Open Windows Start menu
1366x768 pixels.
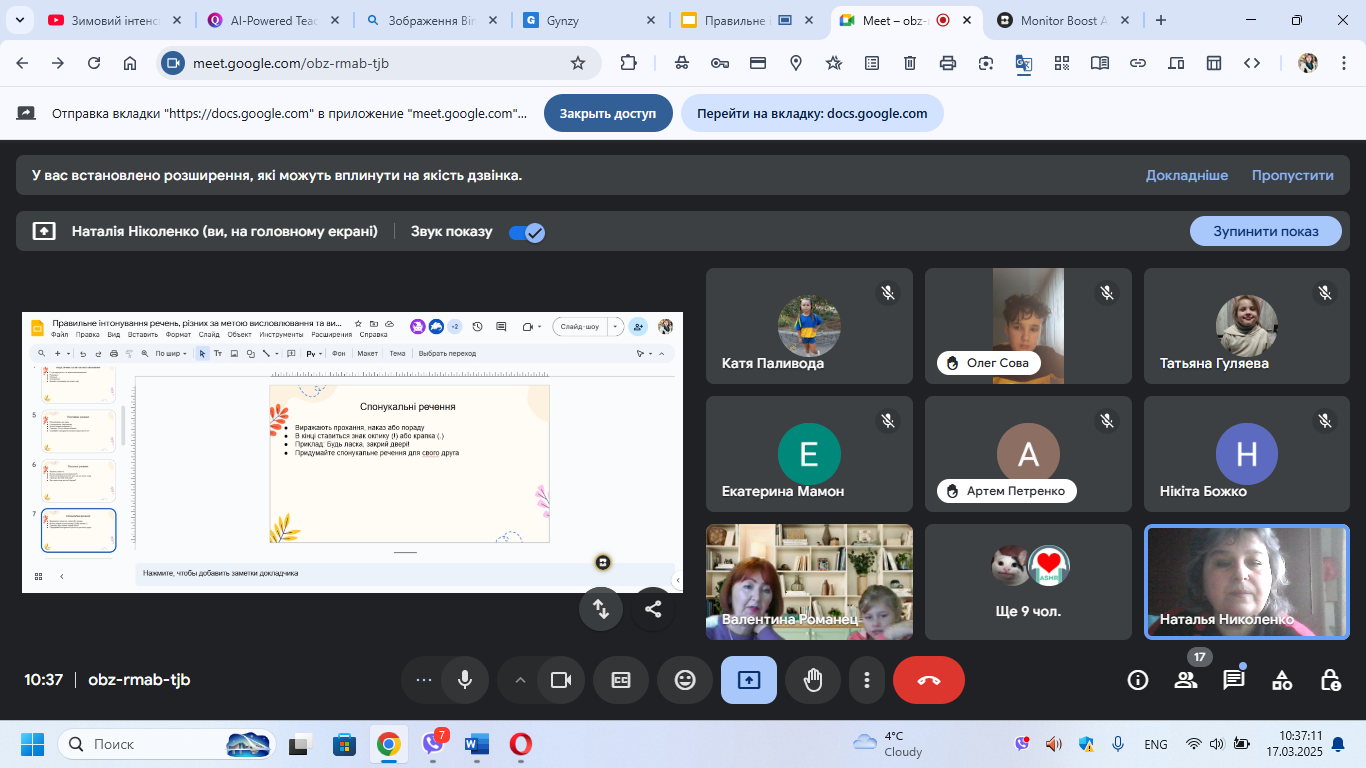pos(33,744)
